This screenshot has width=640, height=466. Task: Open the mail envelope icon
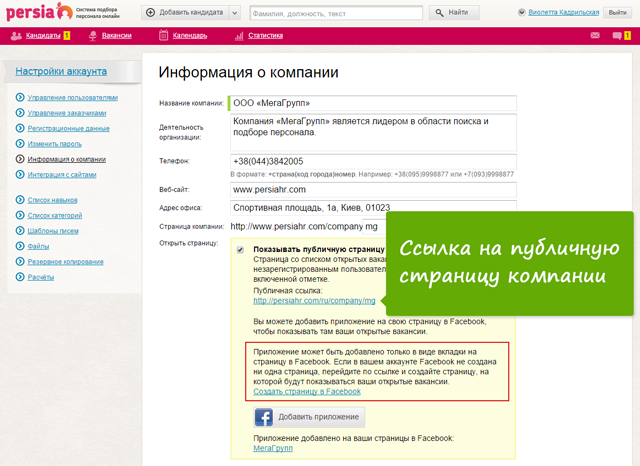pos(595,35)
